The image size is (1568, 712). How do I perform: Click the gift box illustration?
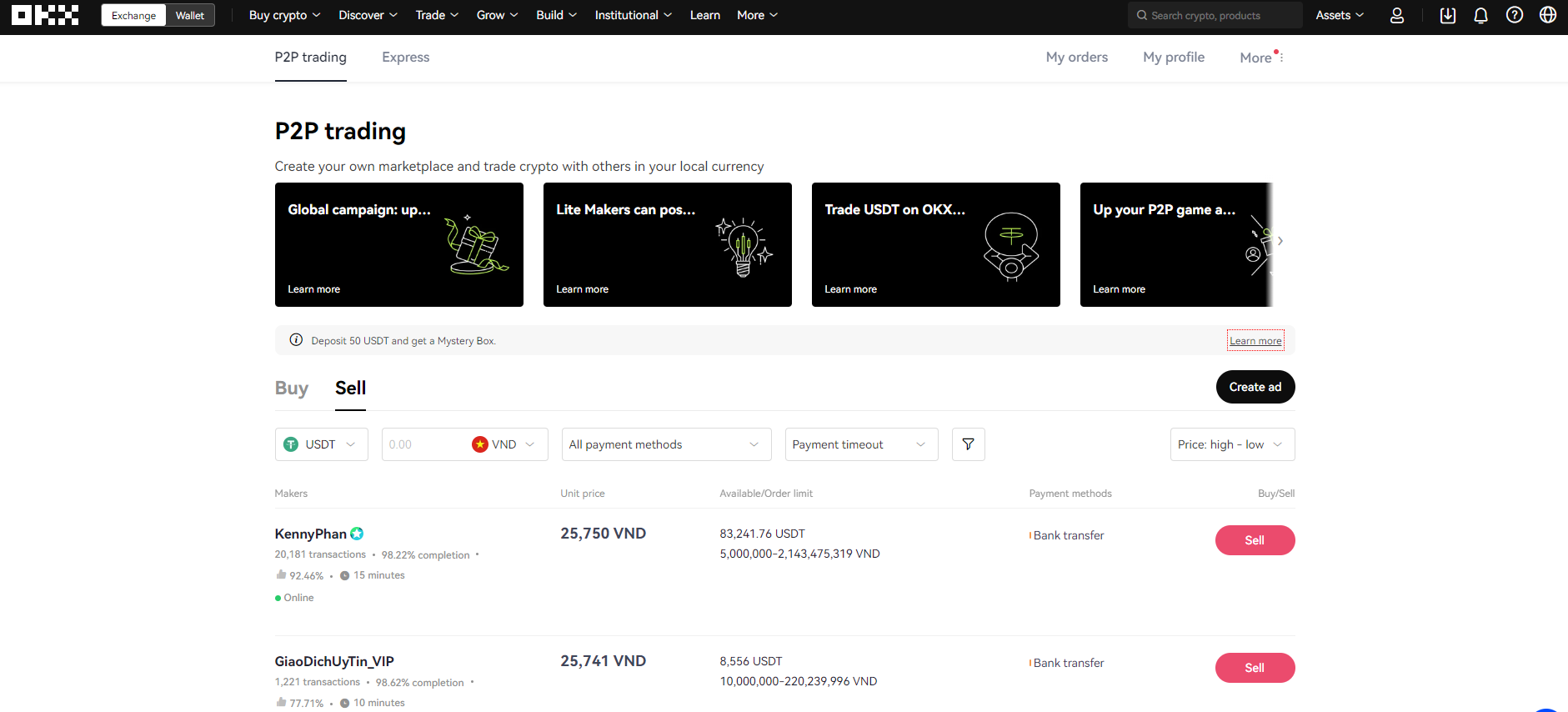[476, 245]
